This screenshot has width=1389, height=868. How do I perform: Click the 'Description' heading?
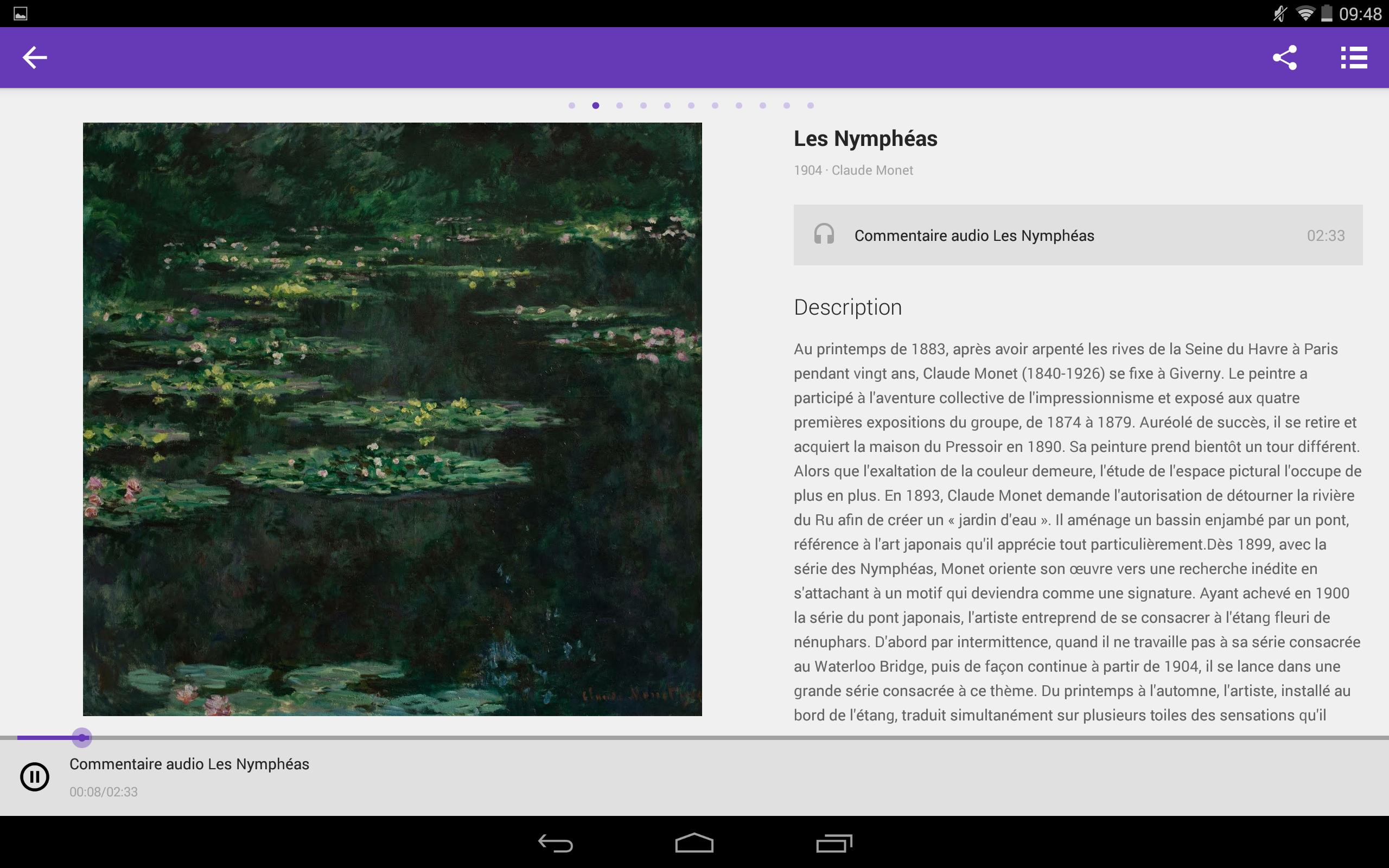848,308
